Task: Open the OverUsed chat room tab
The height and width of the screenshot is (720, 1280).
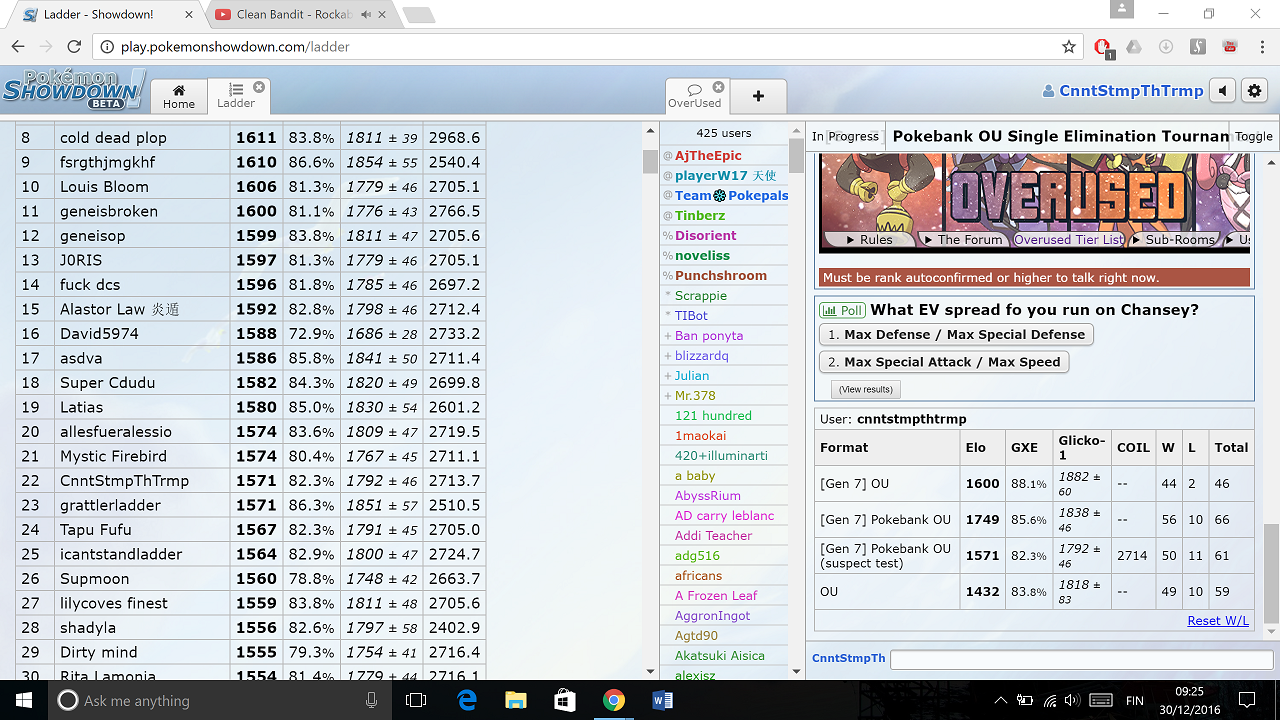Action: point(695,96)
